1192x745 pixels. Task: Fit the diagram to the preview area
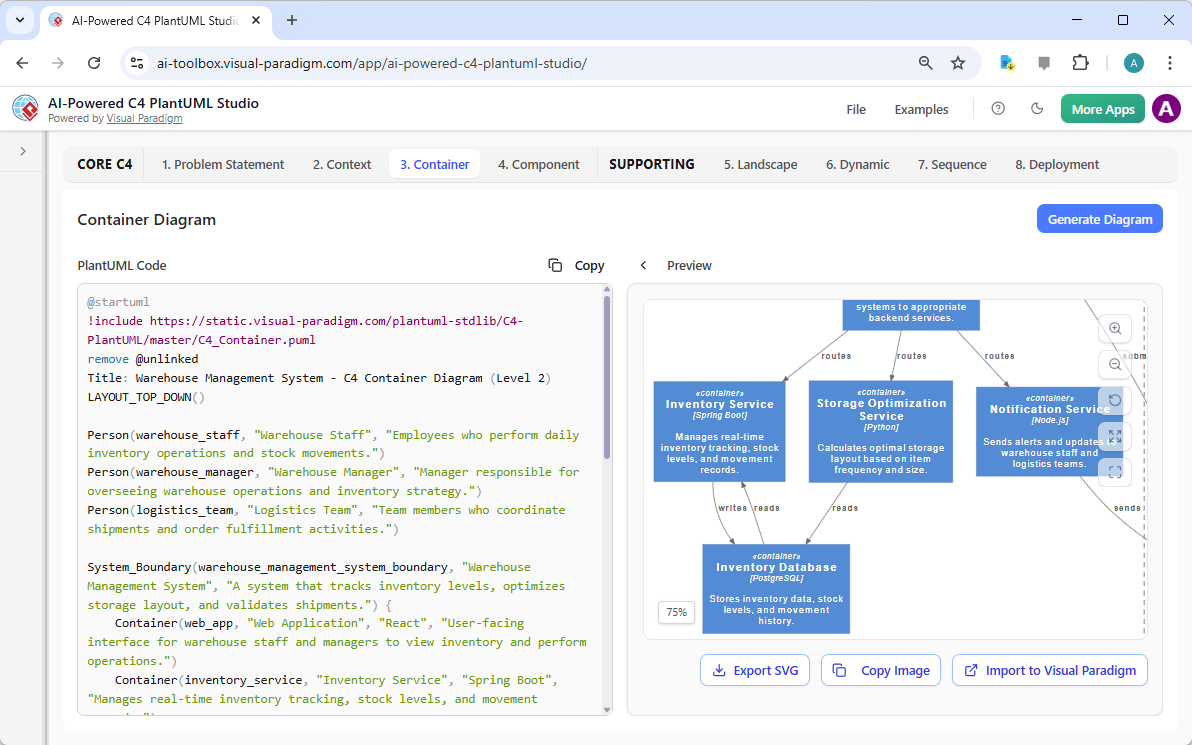pyautogui.click(x=1115, y=437)
